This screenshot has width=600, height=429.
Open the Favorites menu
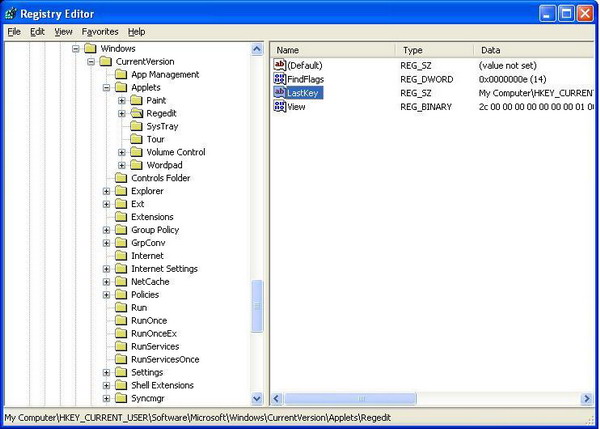[x=100, y=32]
